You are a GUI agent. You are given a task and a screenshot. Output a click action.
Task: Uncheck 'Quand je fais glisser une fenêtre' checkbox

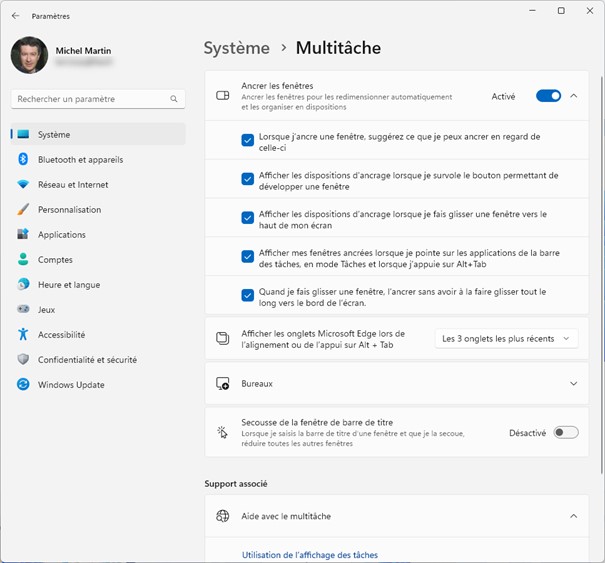pos(247,295)
